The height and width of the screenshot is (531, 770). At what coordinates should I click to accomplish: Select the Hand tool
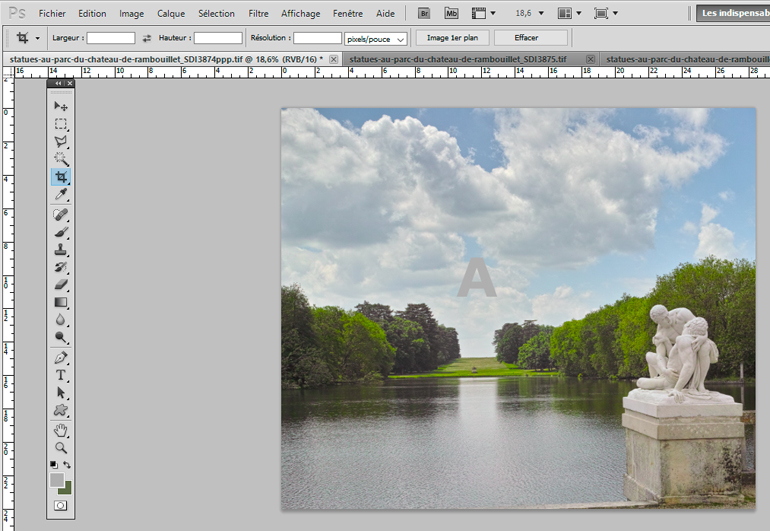point(60,431)
